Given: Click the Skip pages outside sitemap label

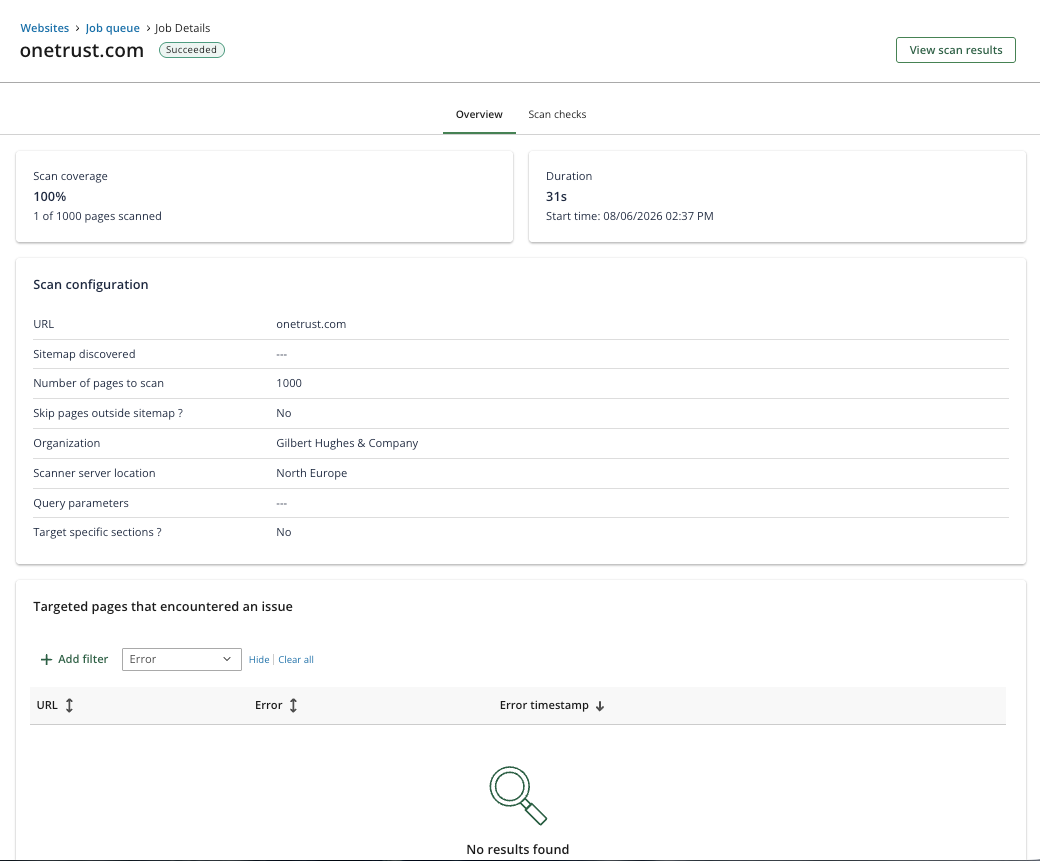Looking at the screenshot, I should 107,413.
